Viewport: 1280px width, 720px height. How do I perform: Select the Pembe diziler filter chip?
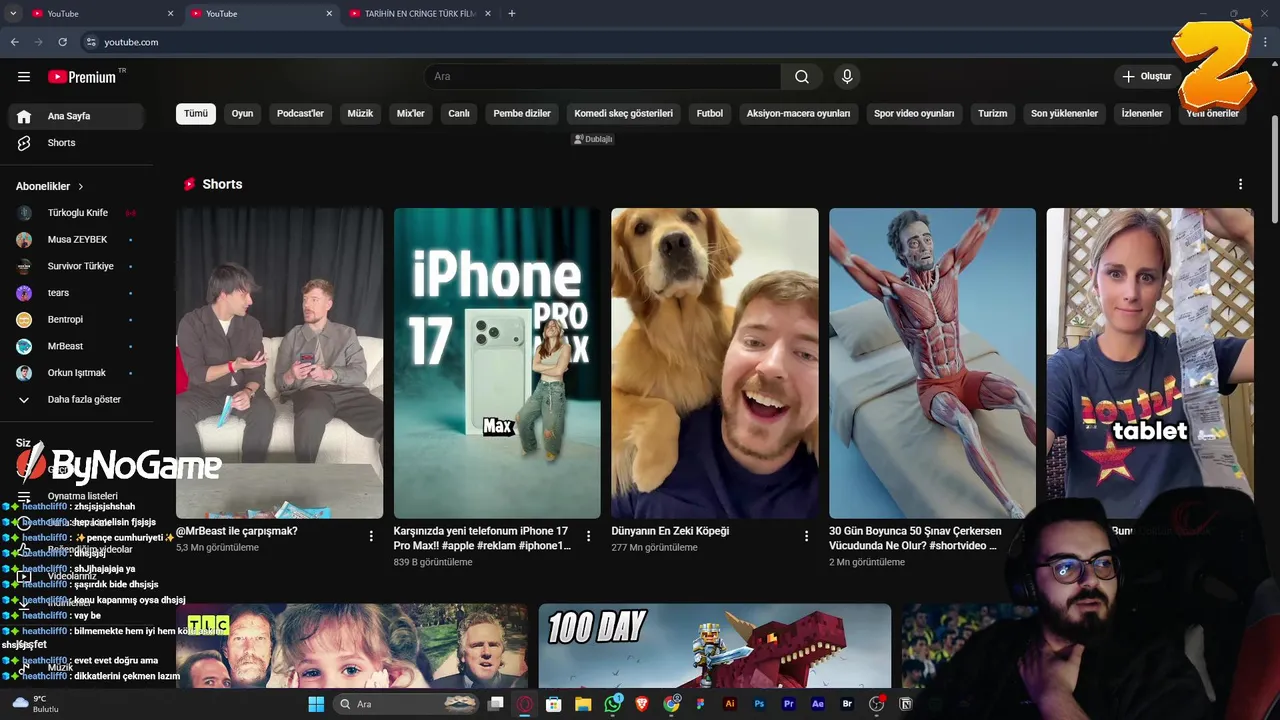[x=522, y=114]
